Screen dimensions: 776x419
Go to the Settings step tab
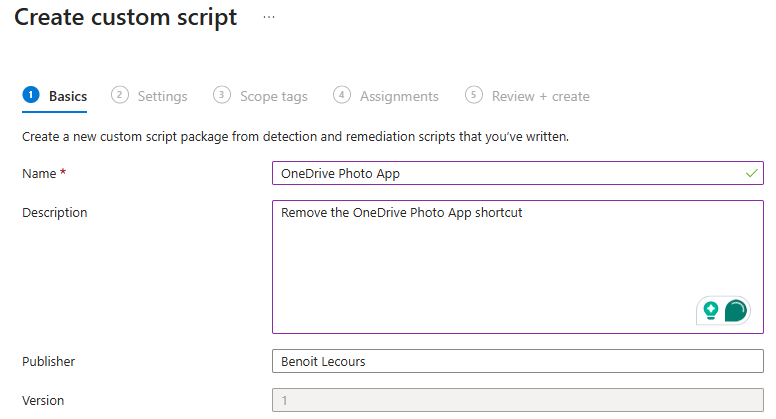coord(149,96)
